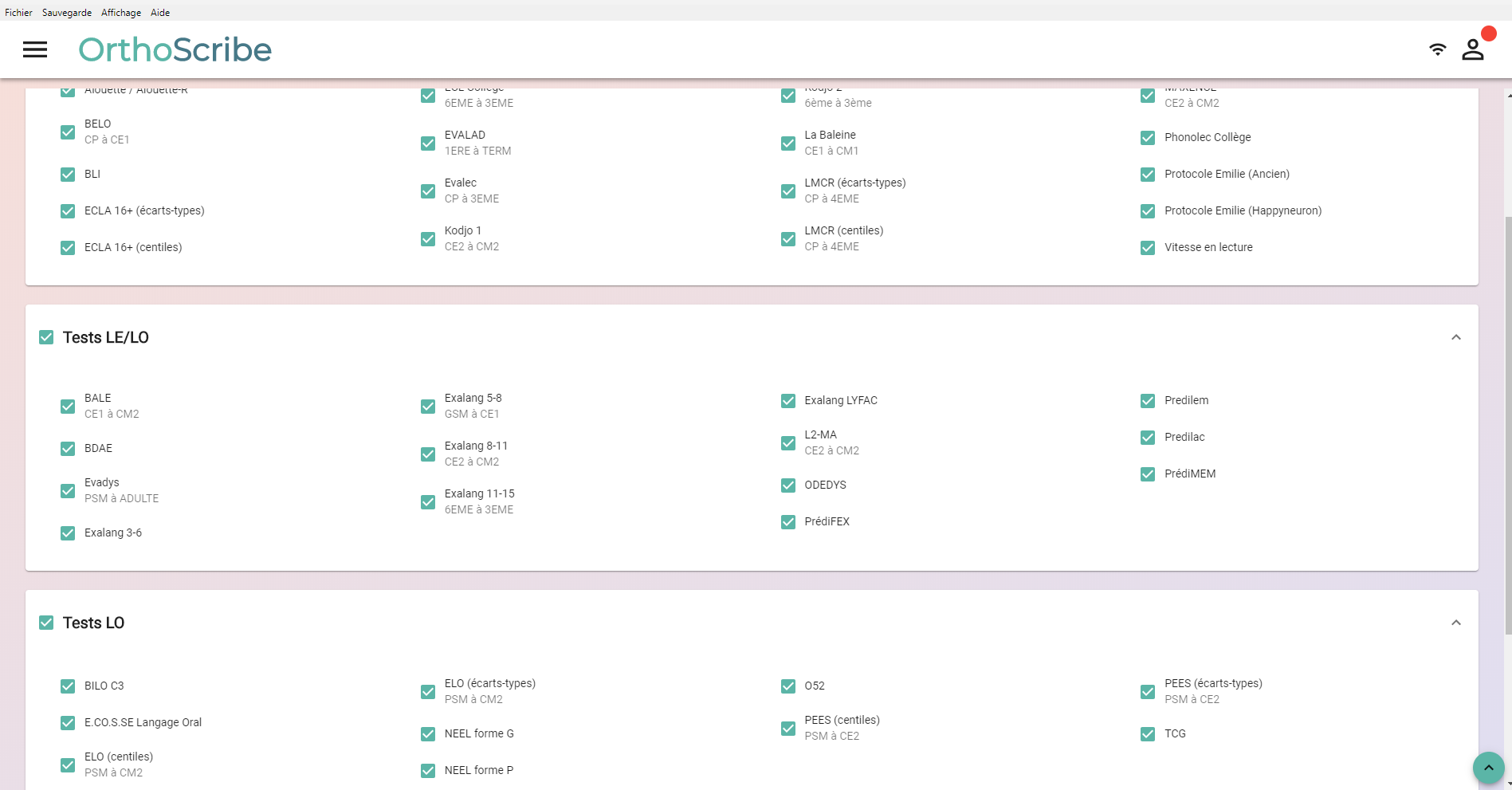Collapse the Tests LE/LO section
Viewport: 1512px width, 790px height.
coord(1455,337)
